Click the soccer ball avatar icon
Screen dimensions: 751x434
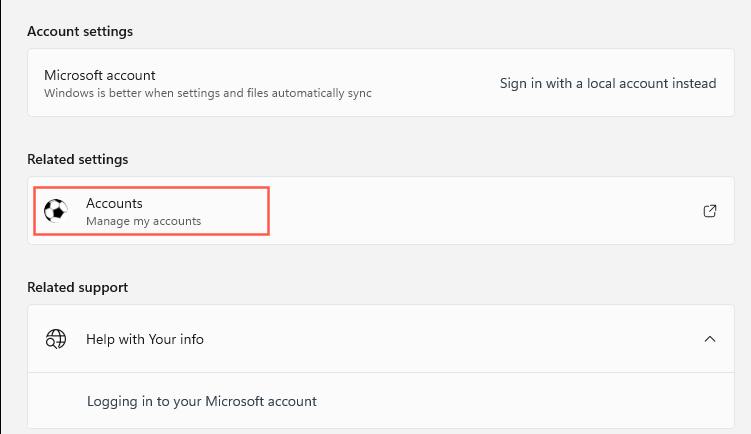coord(57,211)
